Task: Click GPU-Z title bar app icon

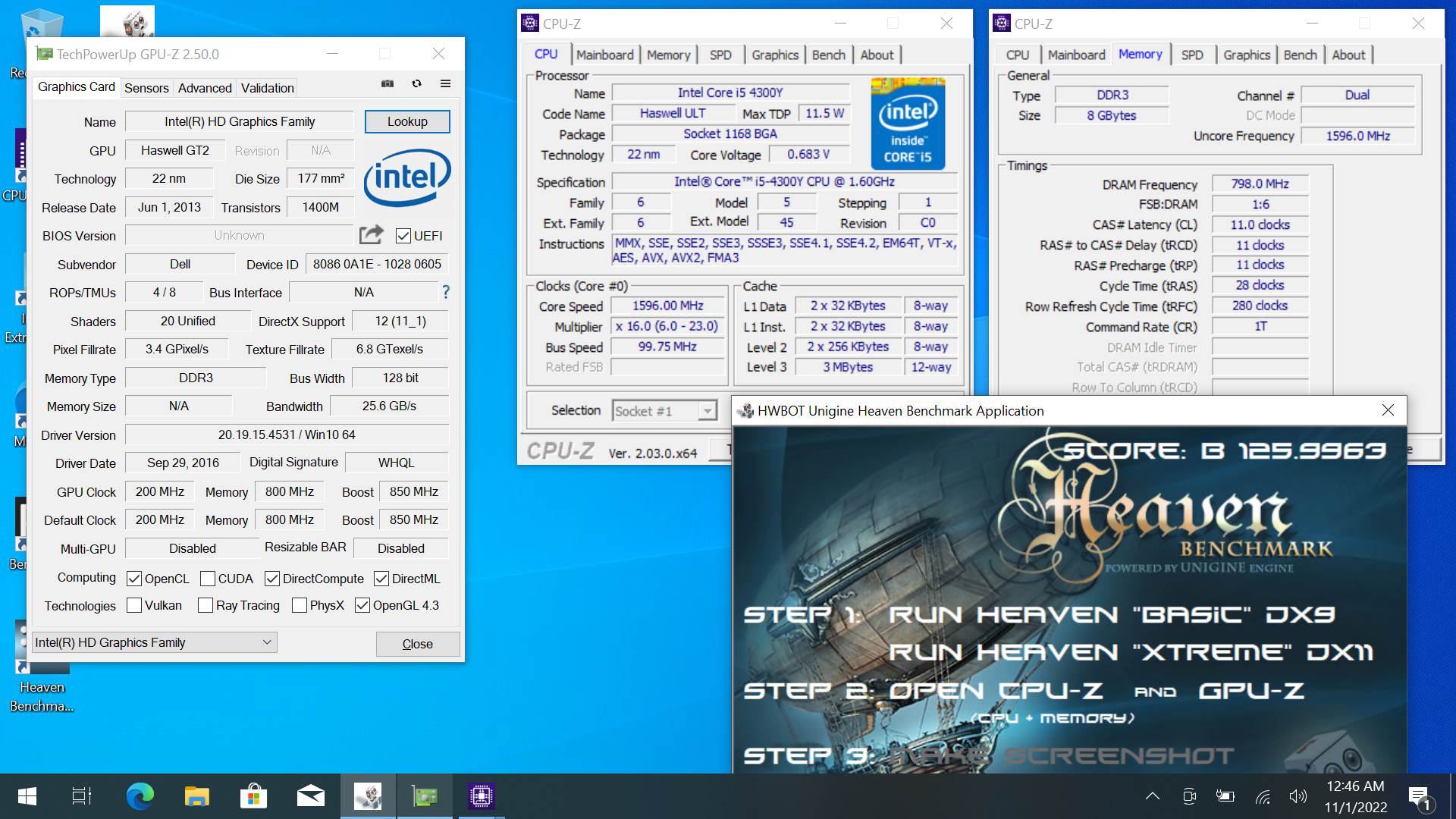Action: [45, 54]
